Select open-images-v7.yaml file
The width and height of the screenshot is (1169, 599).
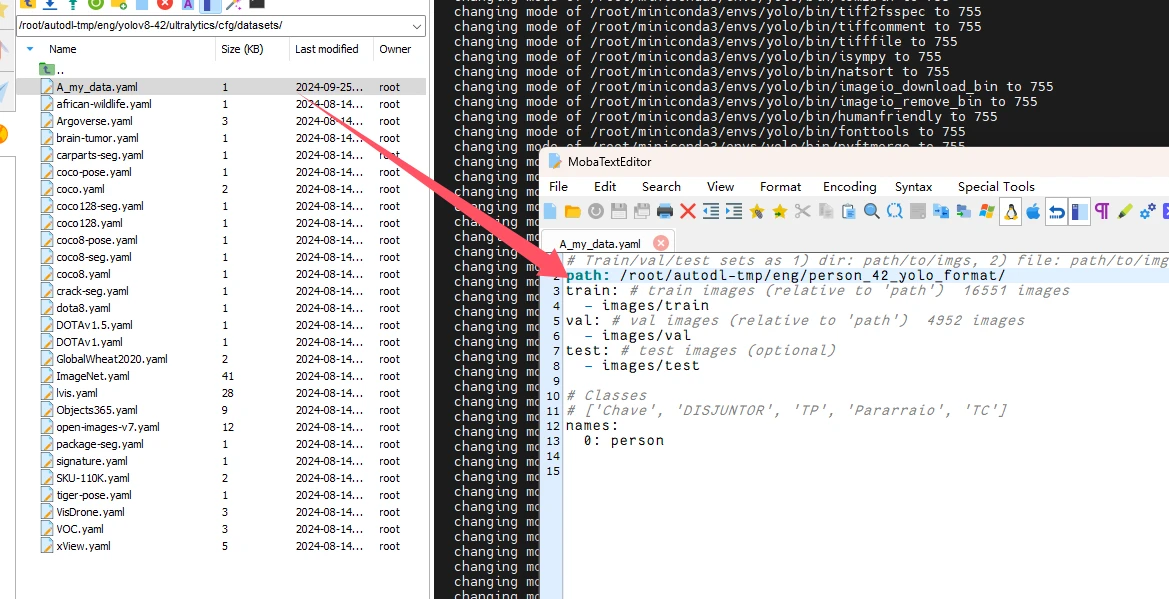[108, 427]
